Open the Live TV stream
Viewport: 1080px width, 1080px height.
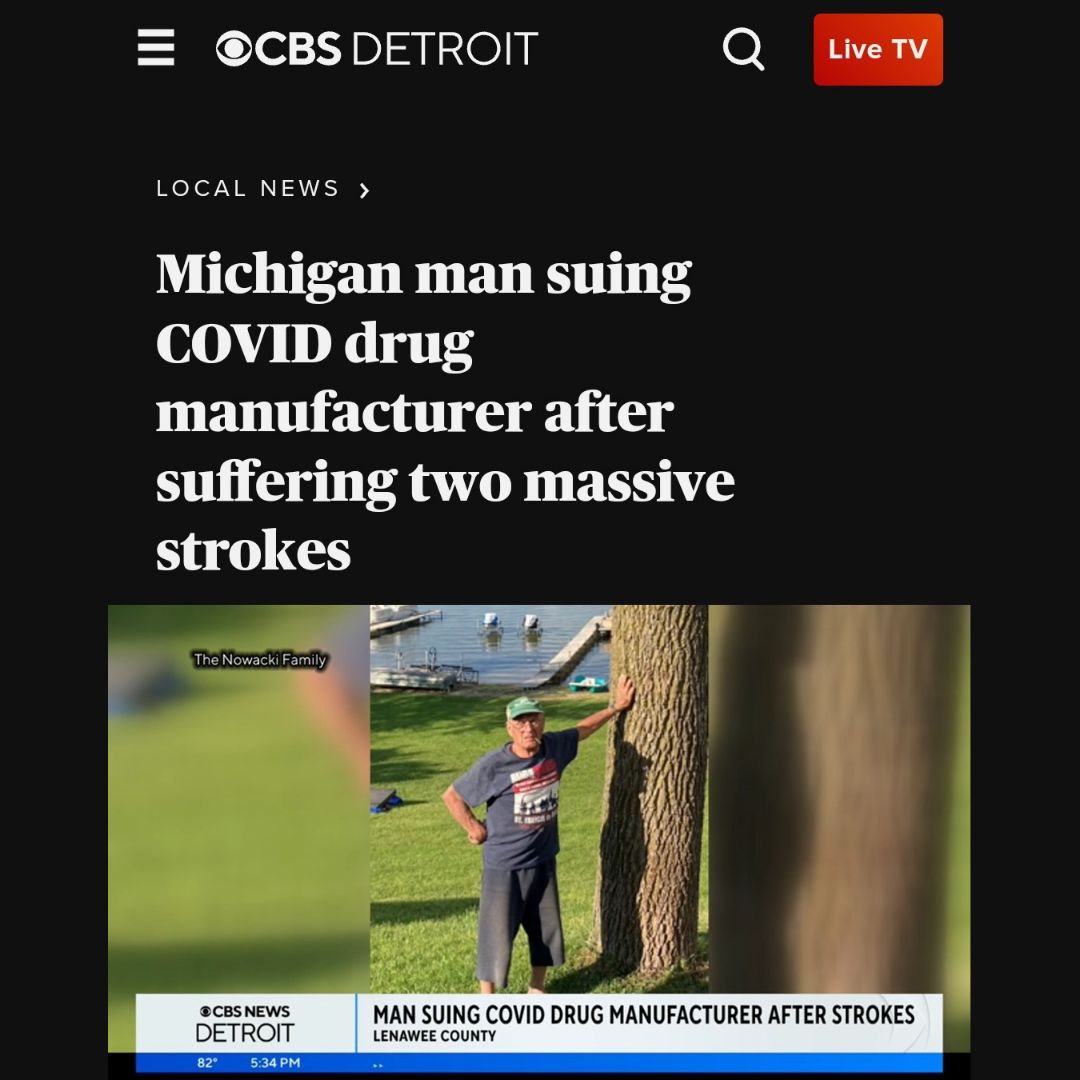point(878,50)
